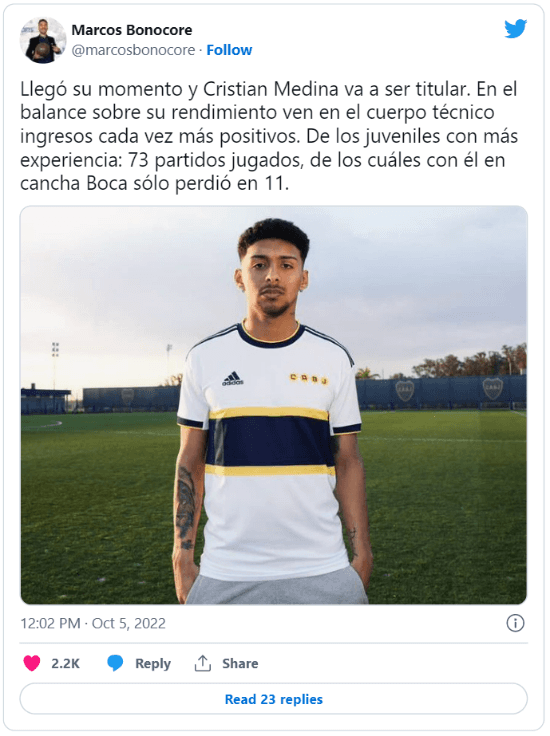
Task: Click the share upload arrow icon
Action: coord(203,663)
